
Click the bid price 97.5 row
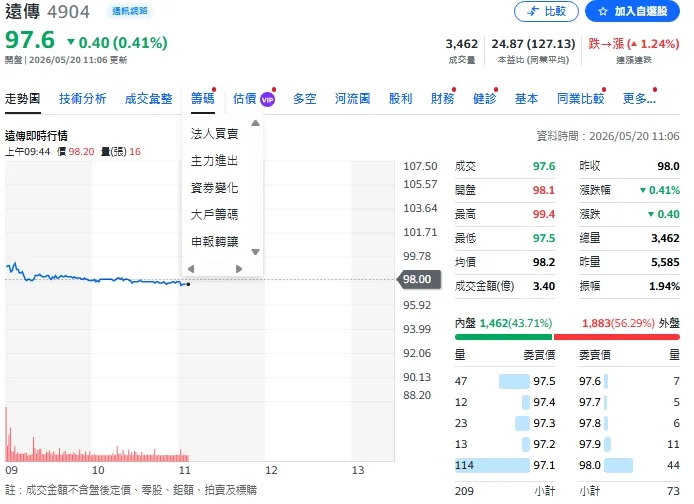pyautogui.click(x=505, y=381)
